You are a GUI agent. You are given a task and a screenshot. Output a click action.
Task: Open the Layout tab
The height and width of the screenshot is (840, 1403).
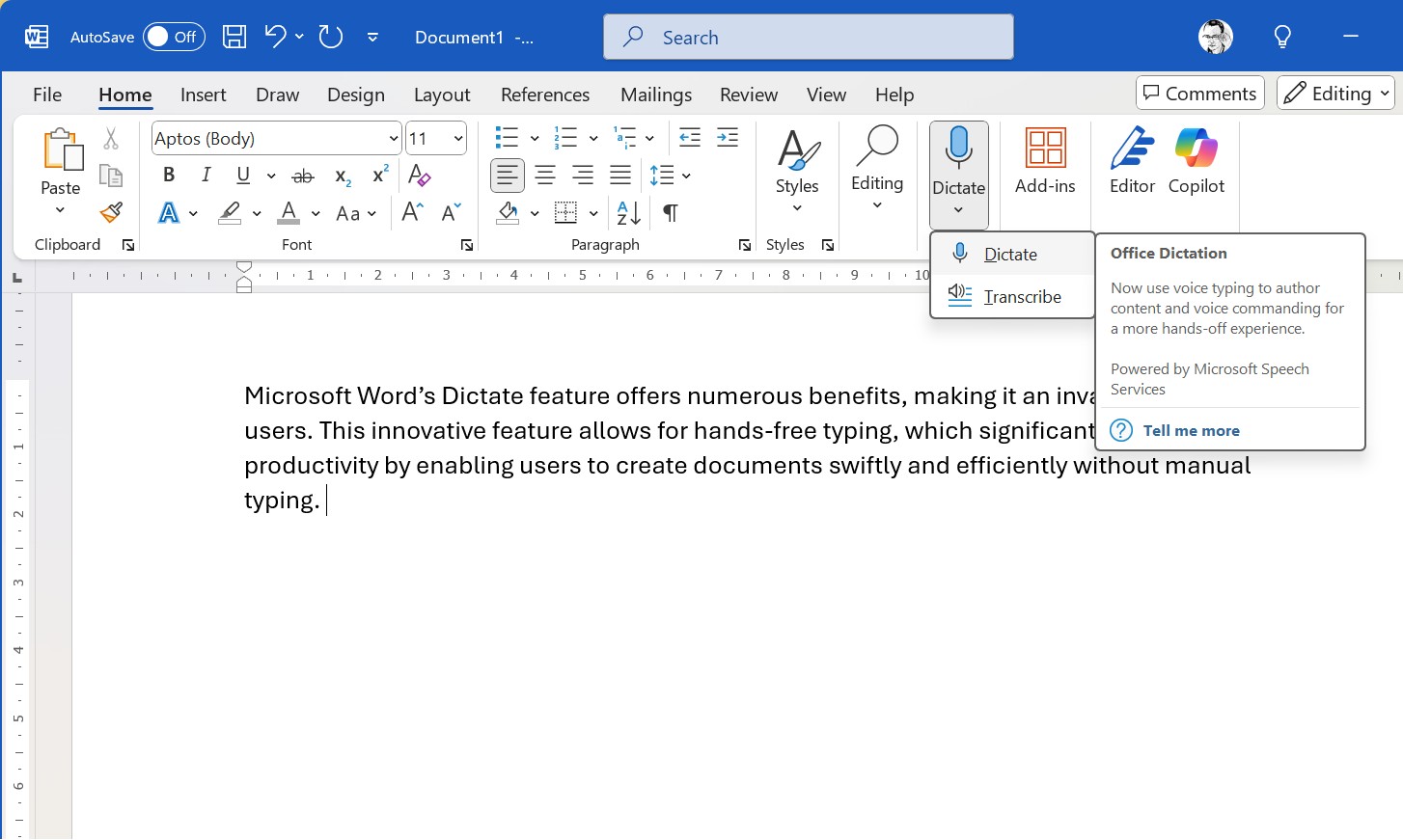(x=442, y=95)
